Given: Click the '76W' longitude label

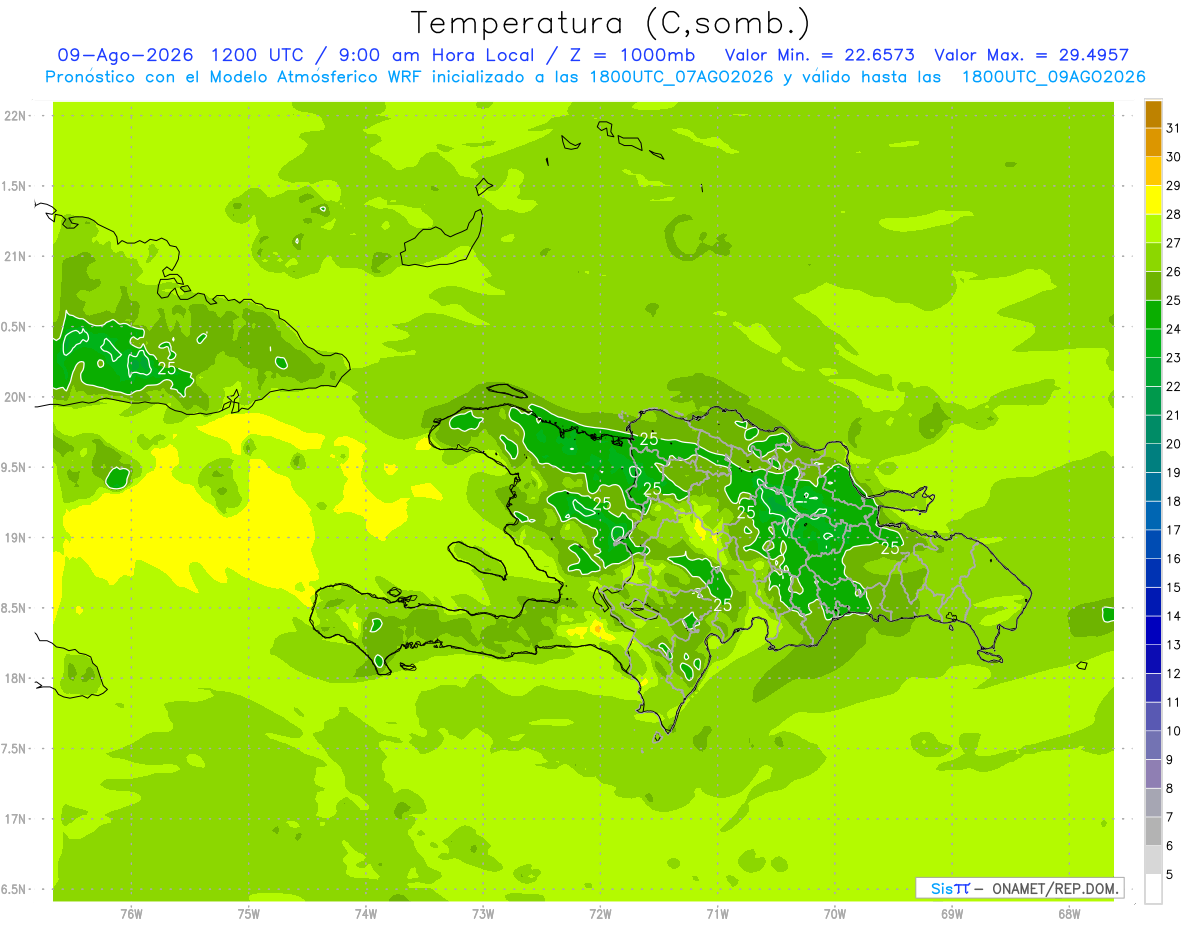Looking at the screenshot, I should (131, 913).
